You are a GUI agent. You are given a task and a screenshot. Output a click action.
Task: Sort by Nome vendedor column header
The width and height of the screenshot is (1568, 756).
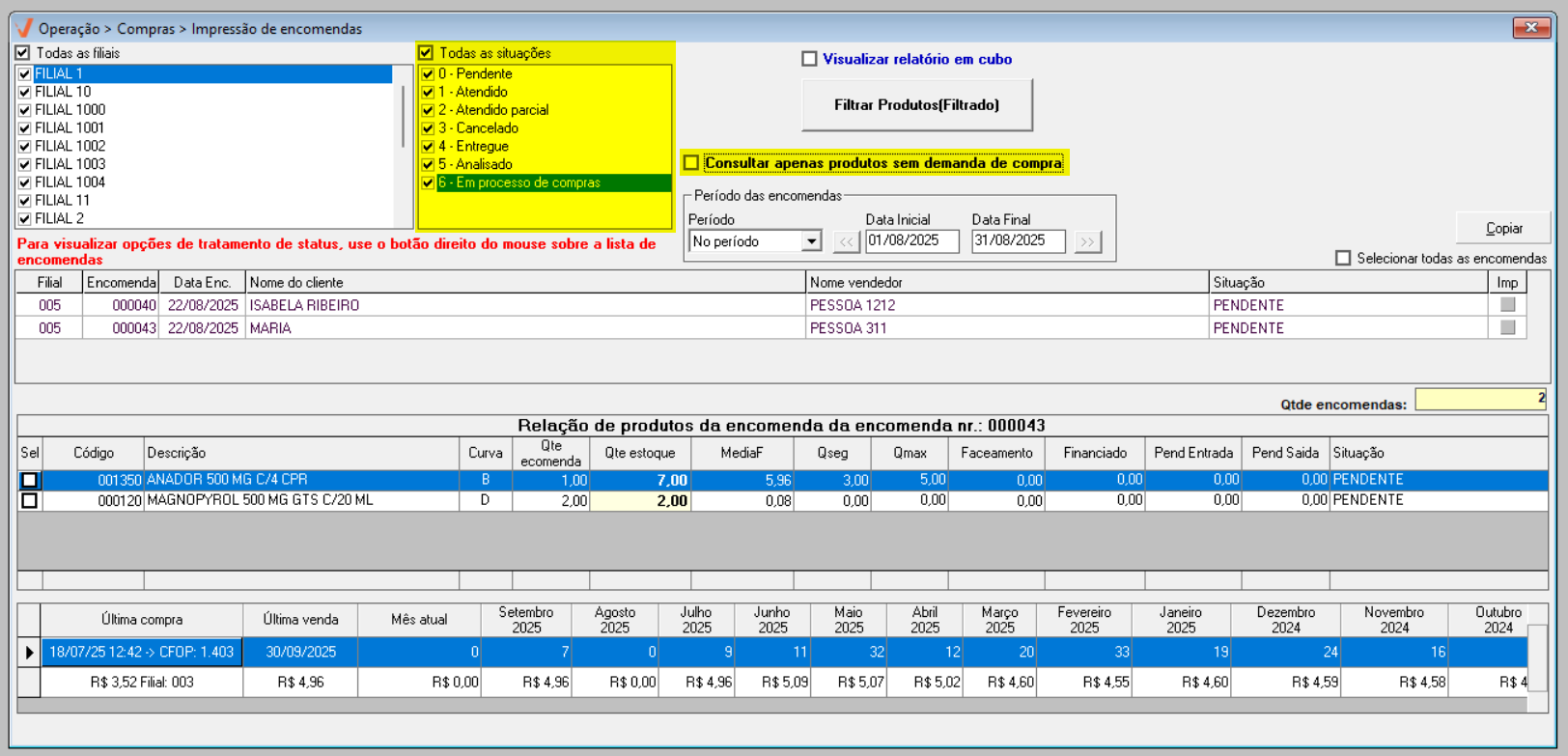pos(1006,282)
